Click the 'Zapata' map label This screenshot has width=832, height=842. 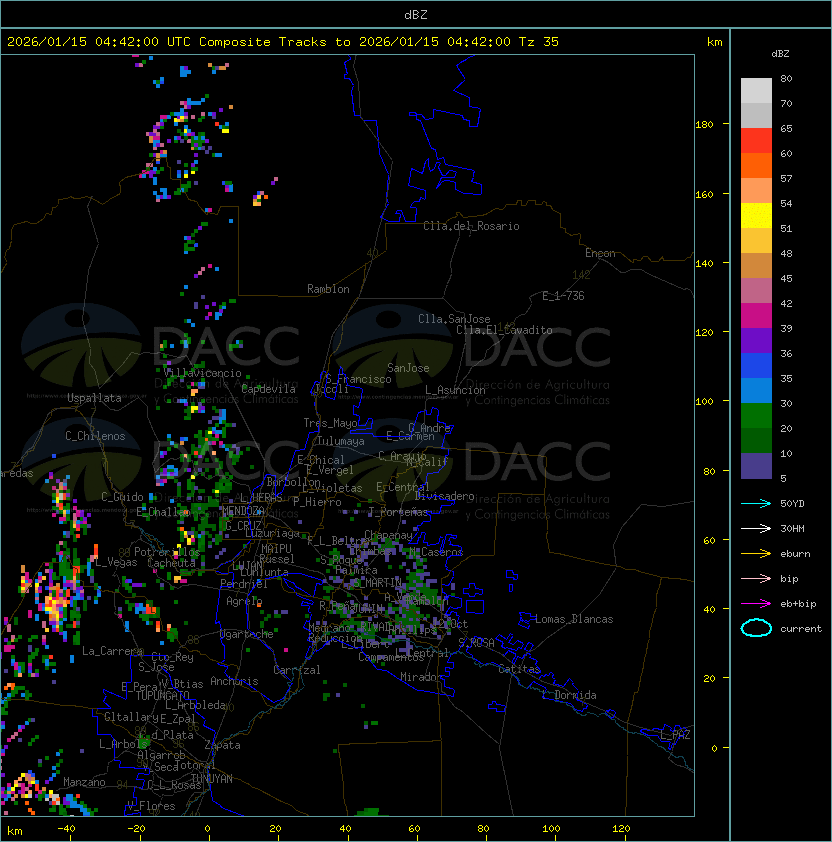[222, 745]
